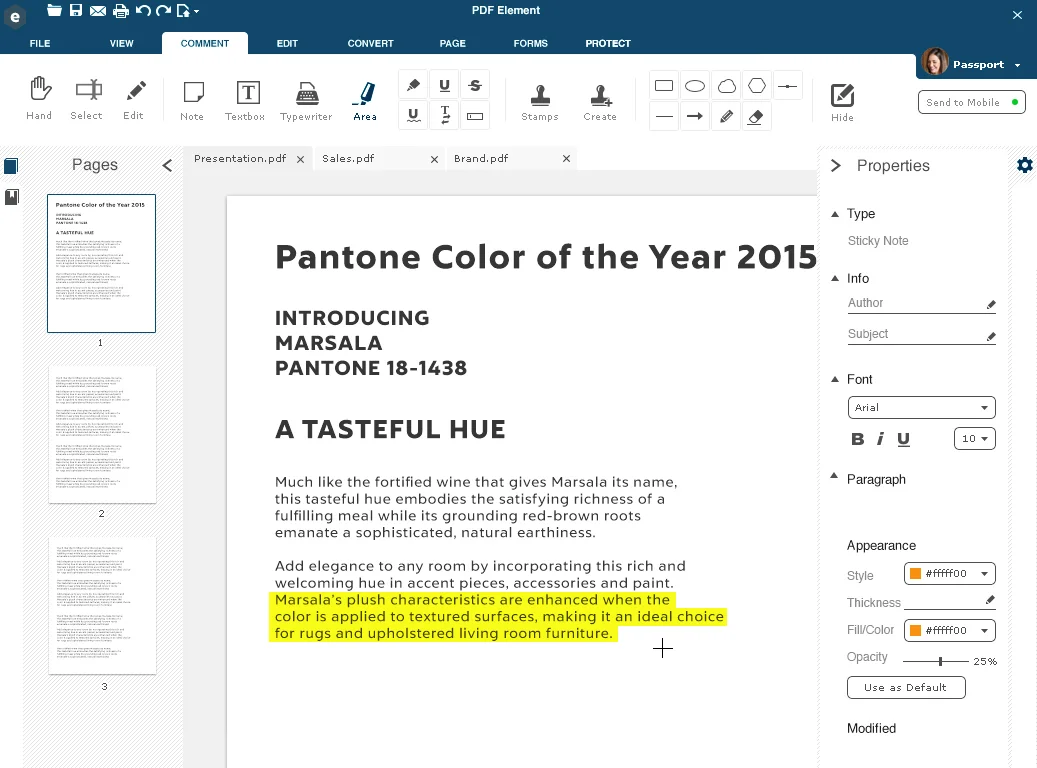This screenshot has height=768, width=1037.
Task: Close the Presentation.pdf tab
Action: (x=300, y=159)
